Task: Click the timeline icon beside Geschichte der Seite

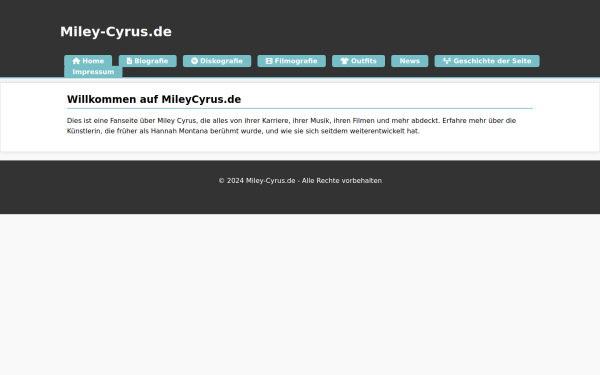Action: pyautogui.click(x=447, y=61)
